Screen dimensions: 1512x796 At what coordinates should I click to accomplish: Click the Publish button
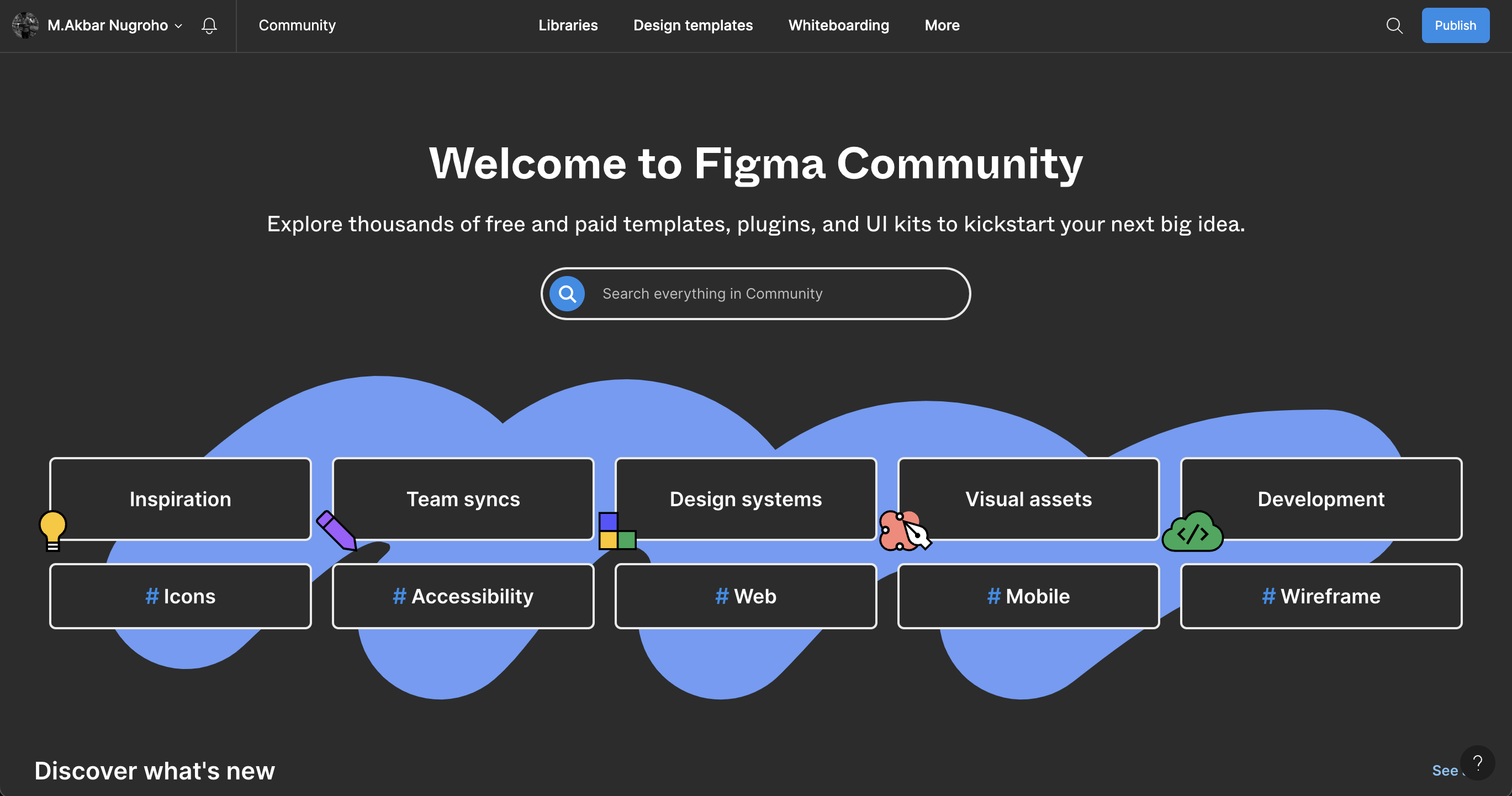click(x=1455, y=25)
